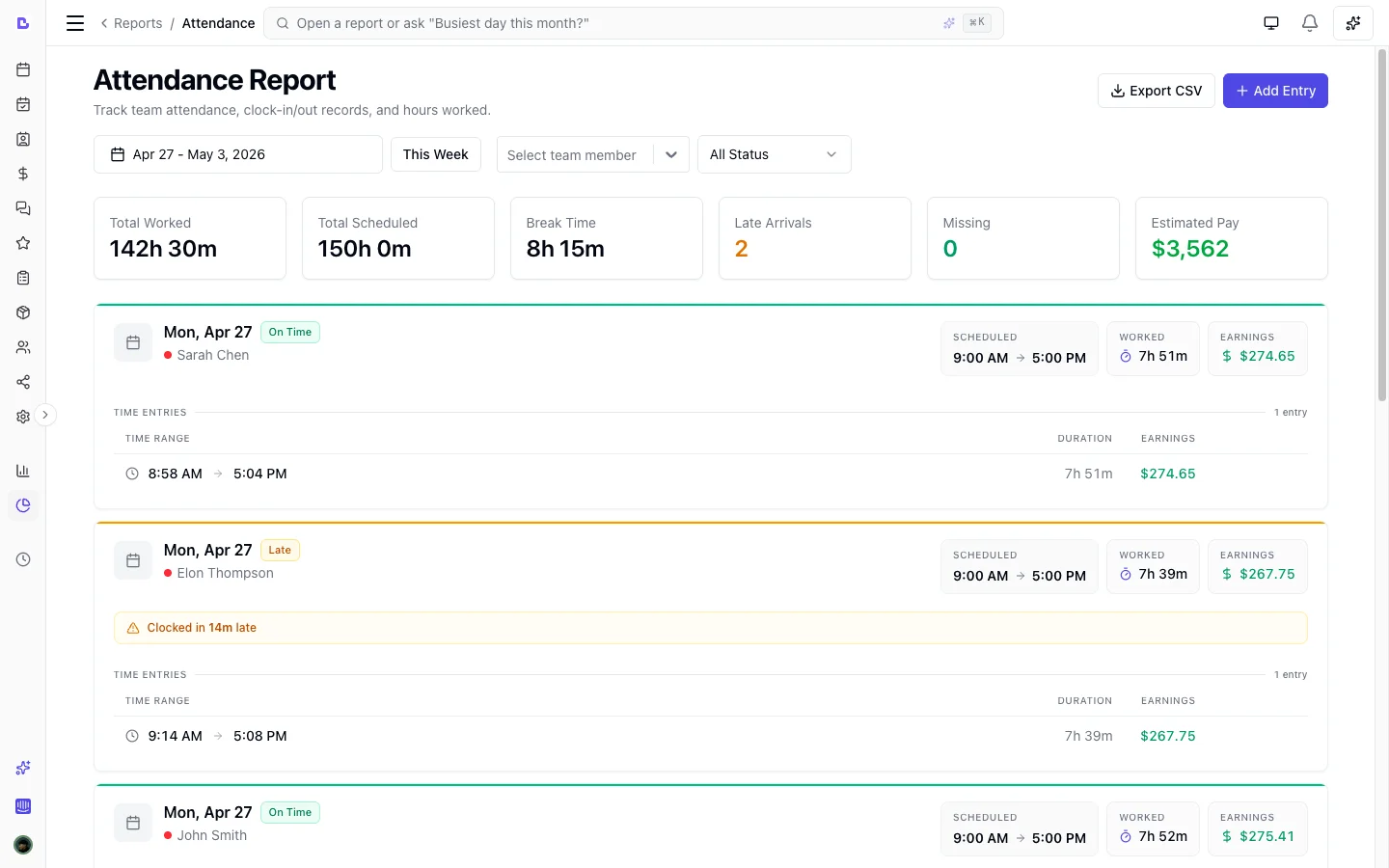Click the Late Arrivals card

point(815,238)
